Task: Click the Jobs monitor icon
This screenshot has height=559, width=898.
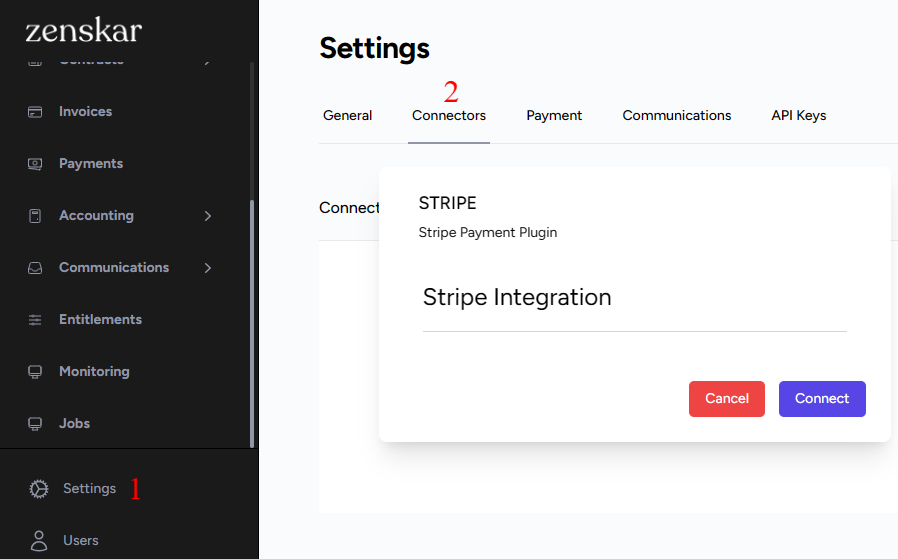Action: tap(35, 424)
